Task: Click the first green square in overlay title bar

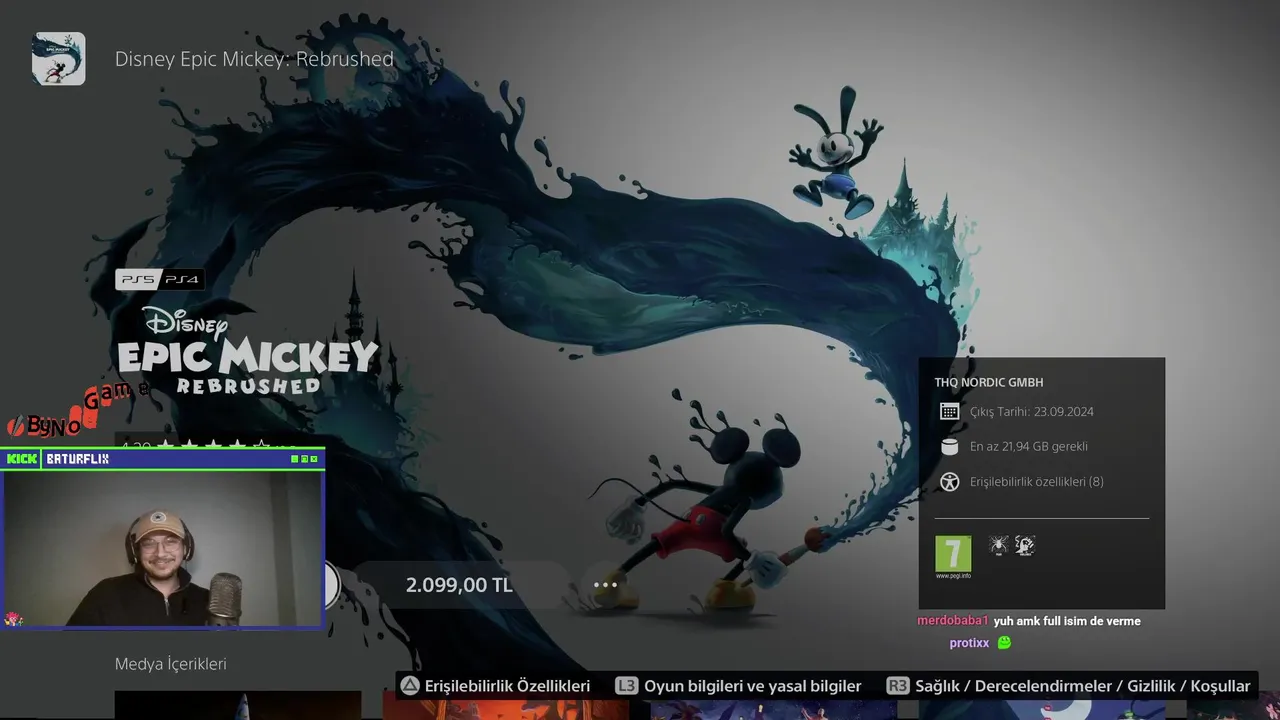Action: [295, 459]
